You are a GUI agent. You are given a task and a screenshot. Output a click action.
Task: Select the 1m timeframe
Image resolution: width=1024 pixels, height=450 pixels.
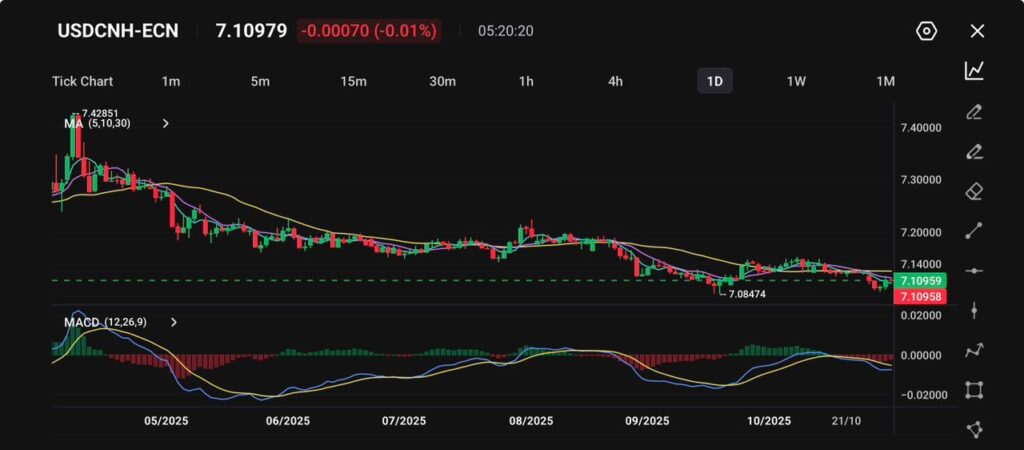tap(171, 81)
